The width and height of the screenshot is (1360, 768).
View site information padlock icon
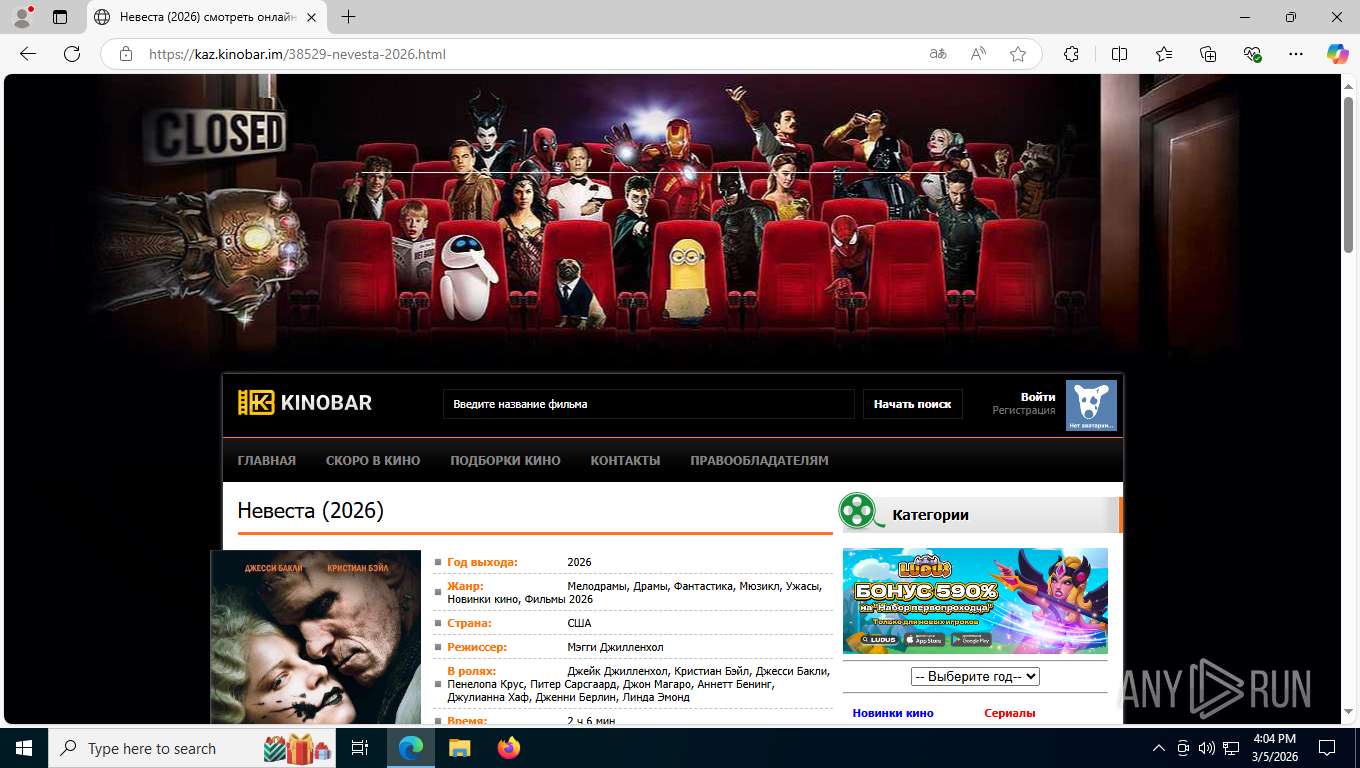click(126, 54)
